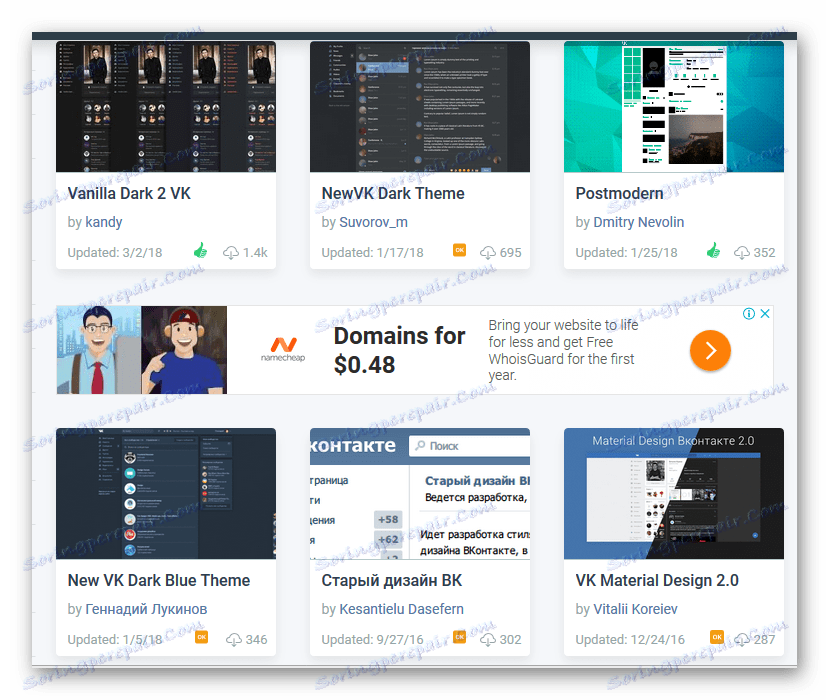Click the ad info icon
The height and width of the screenshot is (700, 829).
click(749, 314)
